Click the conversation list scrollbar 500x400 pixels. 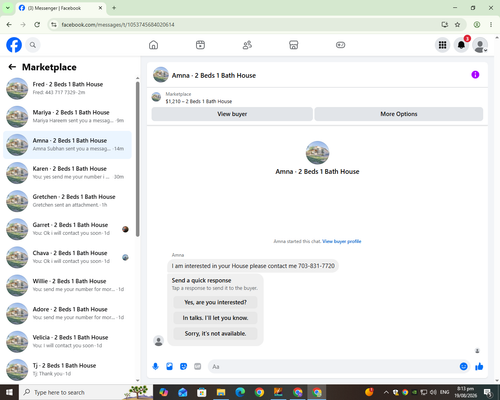pyautogui.click(x=137, y=159)
